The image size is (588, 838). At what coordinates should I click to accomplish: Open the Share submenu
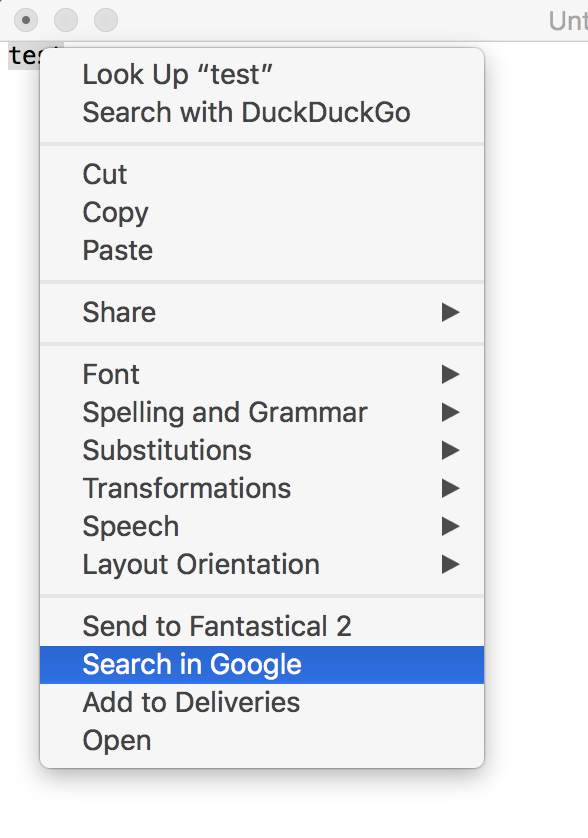tap(262, 312)
